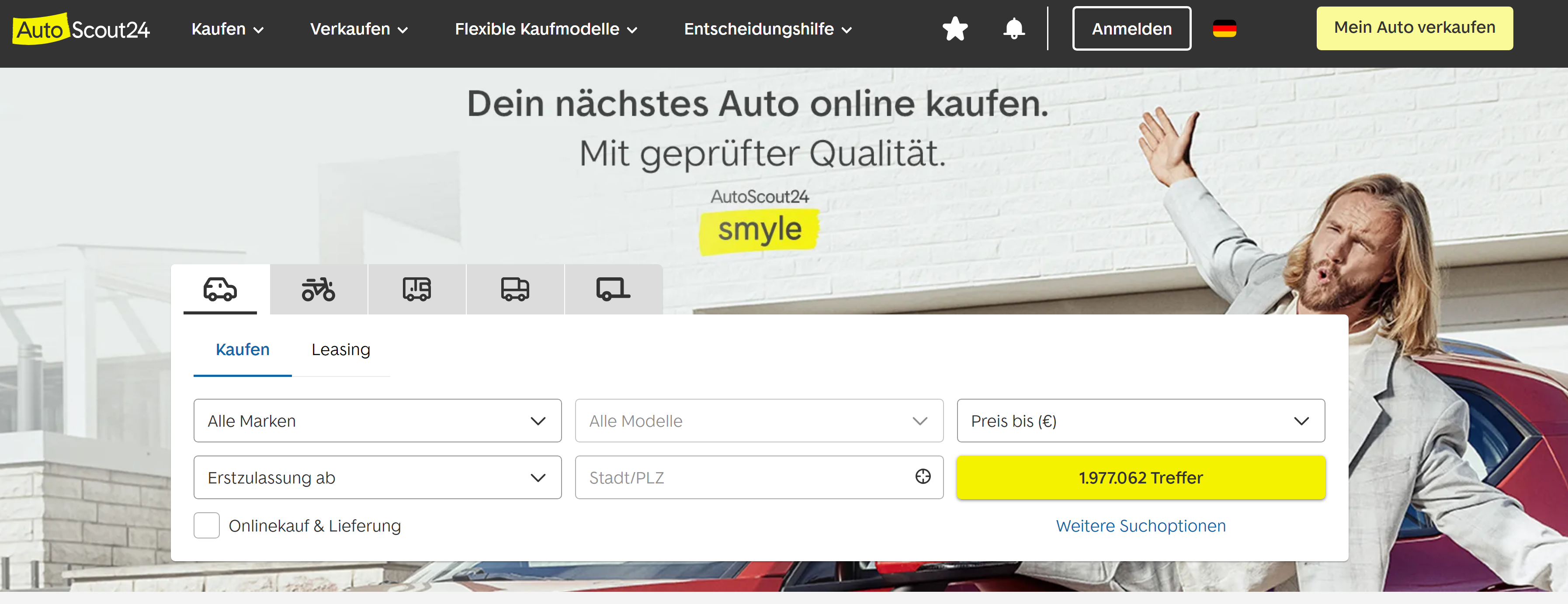Open the Alle Modelle dropdown

pyautogui.click(x=759, y=421)
